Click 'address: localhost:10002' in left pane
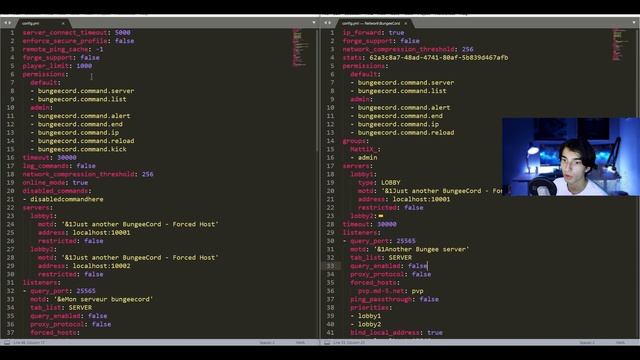 [x=84, y=266]
